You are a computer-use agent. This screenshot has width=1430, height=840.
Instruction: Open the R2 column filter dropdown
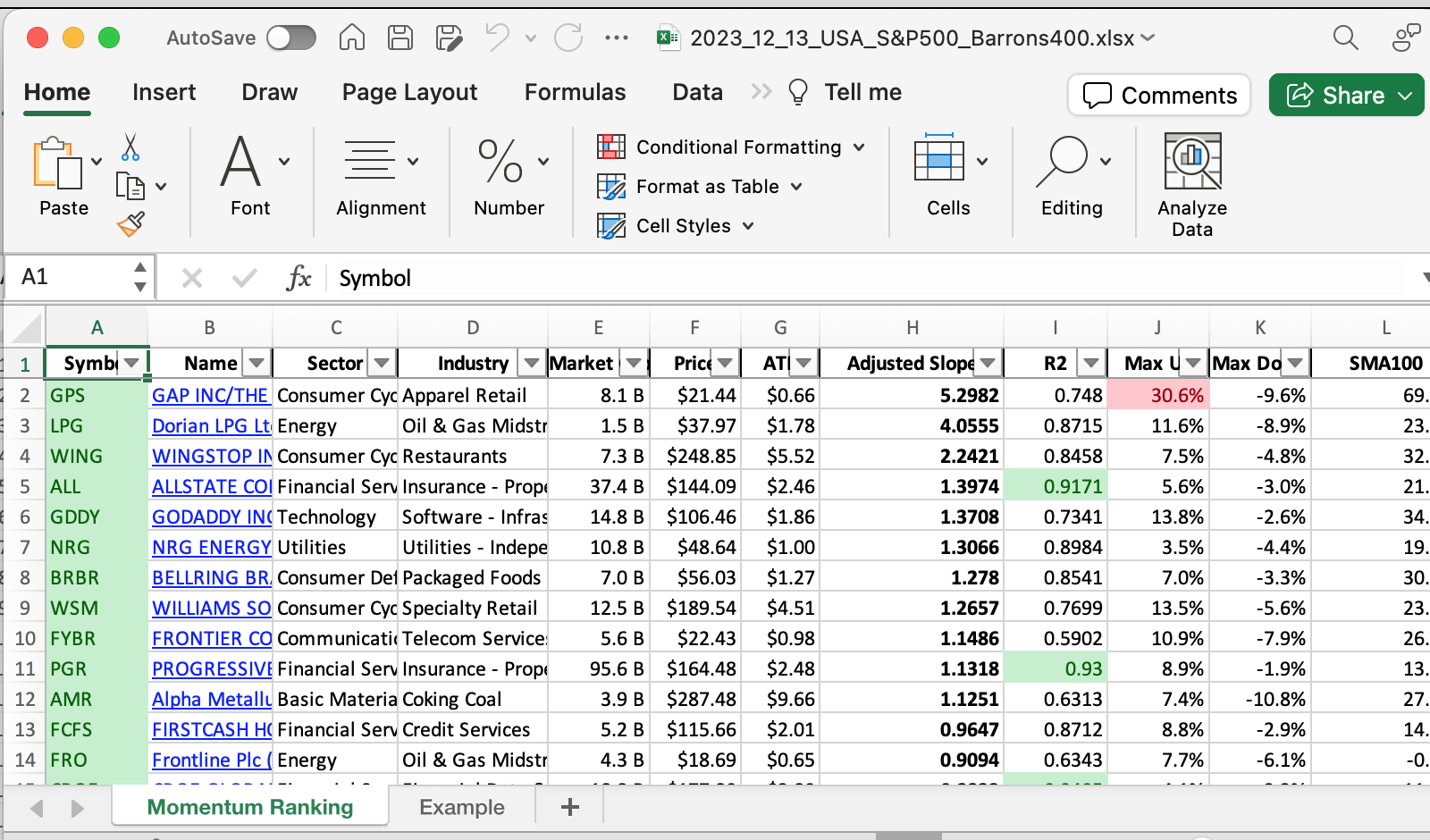click(x=1090, y=363)
